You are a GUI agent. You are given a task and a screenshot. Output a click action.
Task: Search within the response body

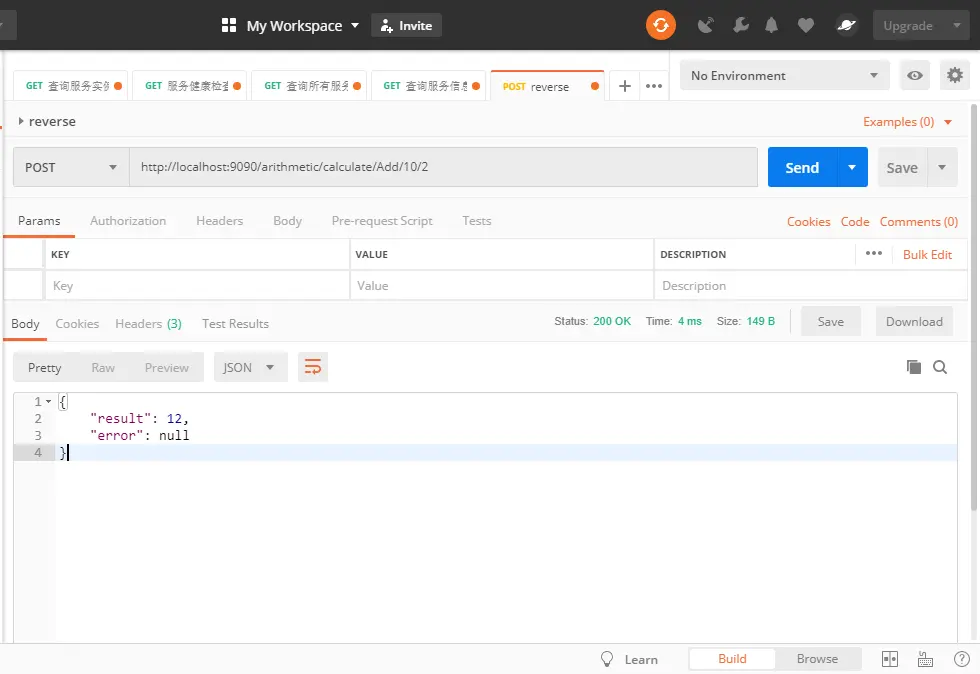click(x=940, y=367)
